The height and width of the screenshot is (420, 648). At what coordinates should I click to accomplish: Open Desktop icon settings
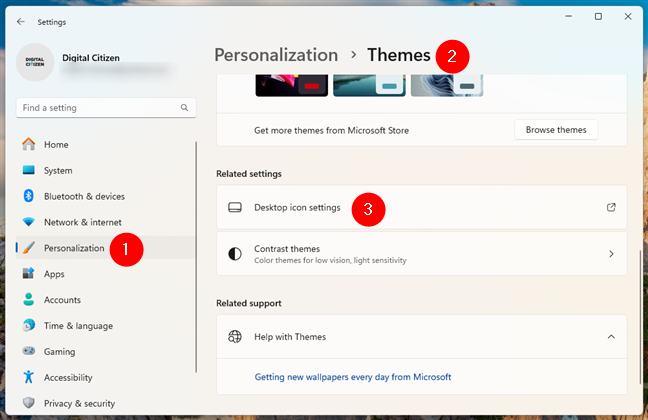422,207
